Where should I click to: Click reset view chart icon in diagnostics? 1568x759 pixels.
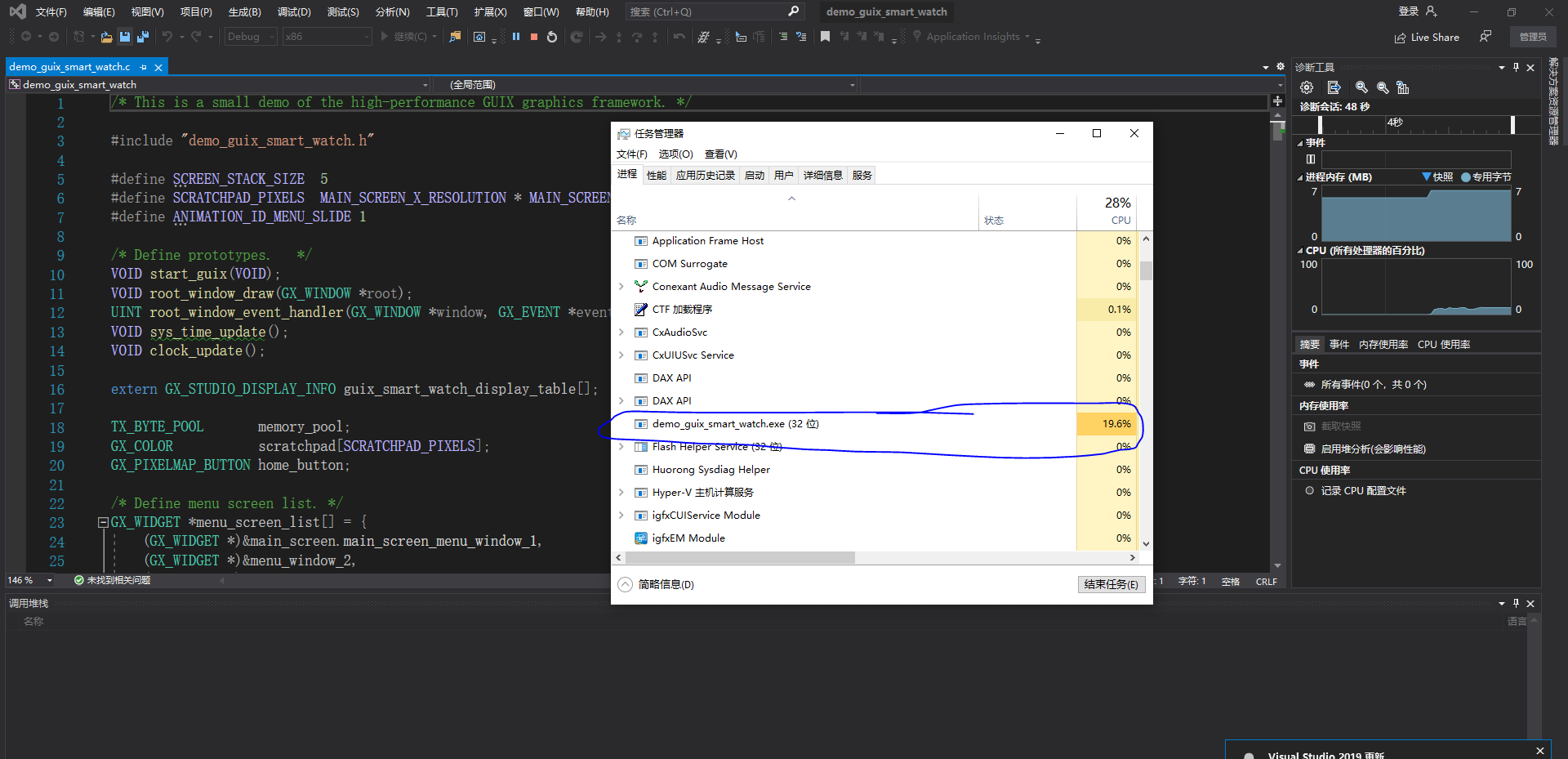(x=1403, y=87)
